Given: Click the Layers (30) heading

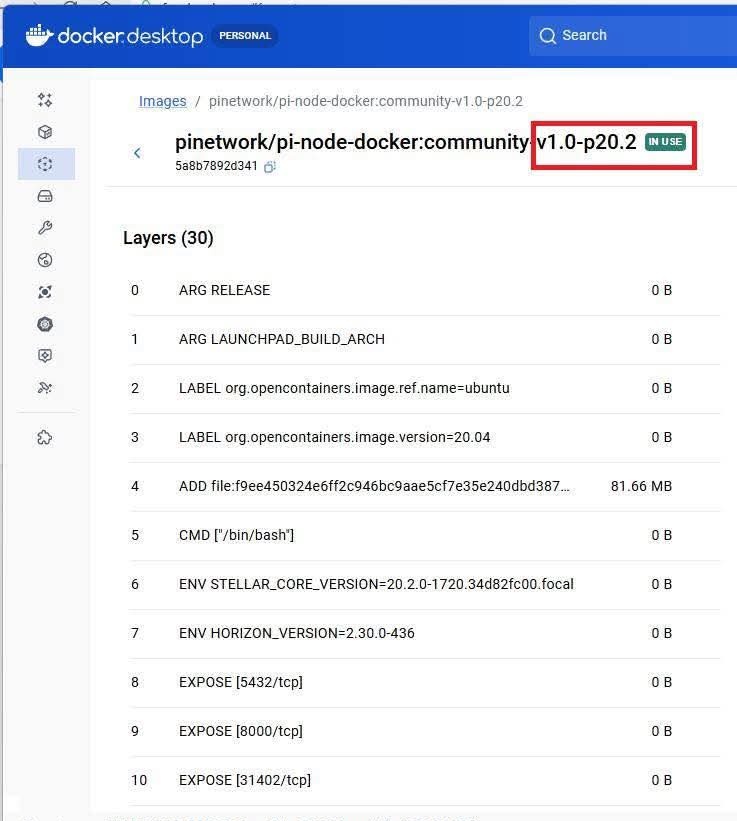Looking at the screenshot, I should pyautogui.click(x=168, y=238).
